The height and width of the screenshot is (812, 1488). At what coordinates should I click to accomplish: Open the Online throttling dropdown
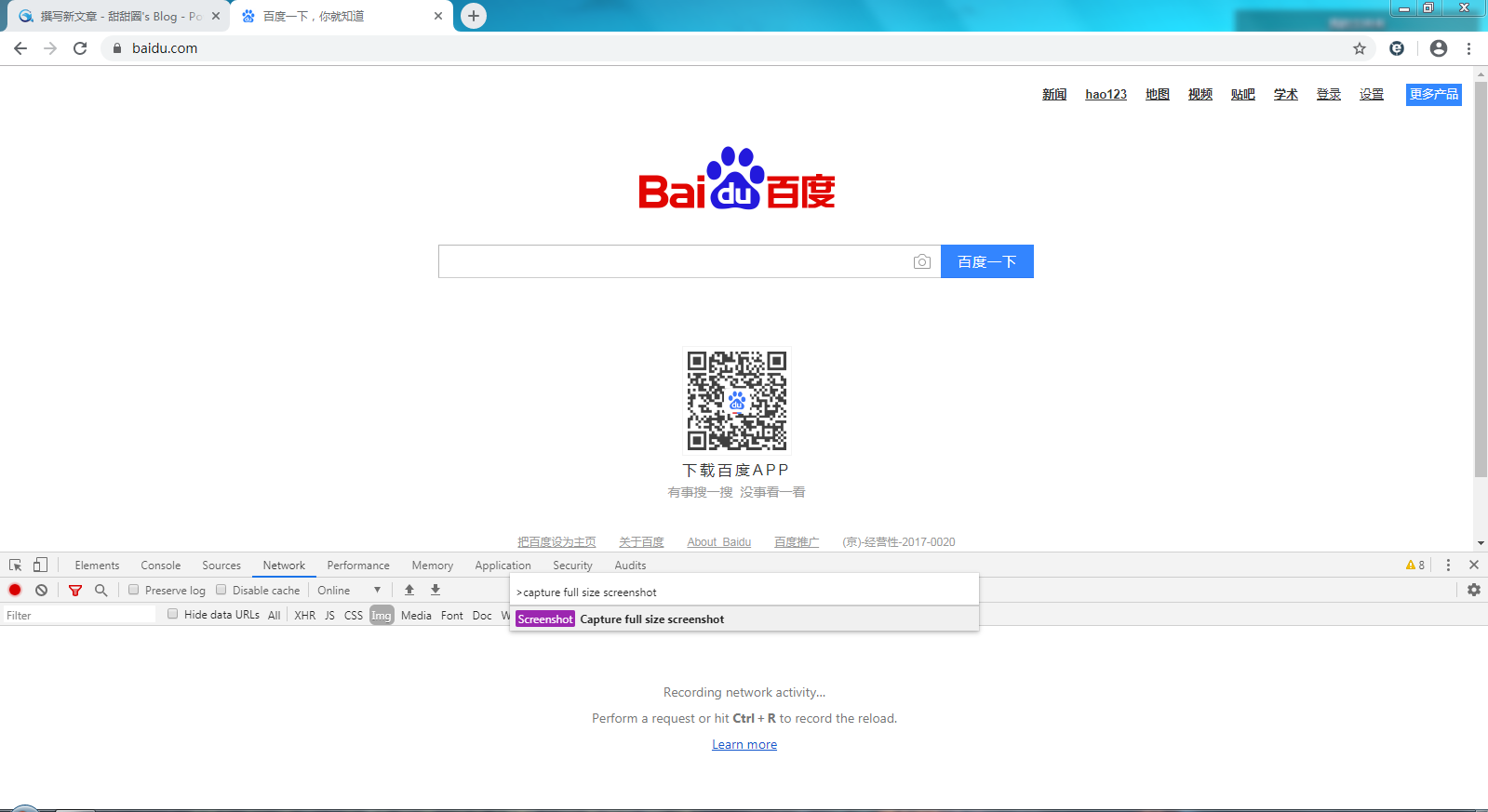349,590
